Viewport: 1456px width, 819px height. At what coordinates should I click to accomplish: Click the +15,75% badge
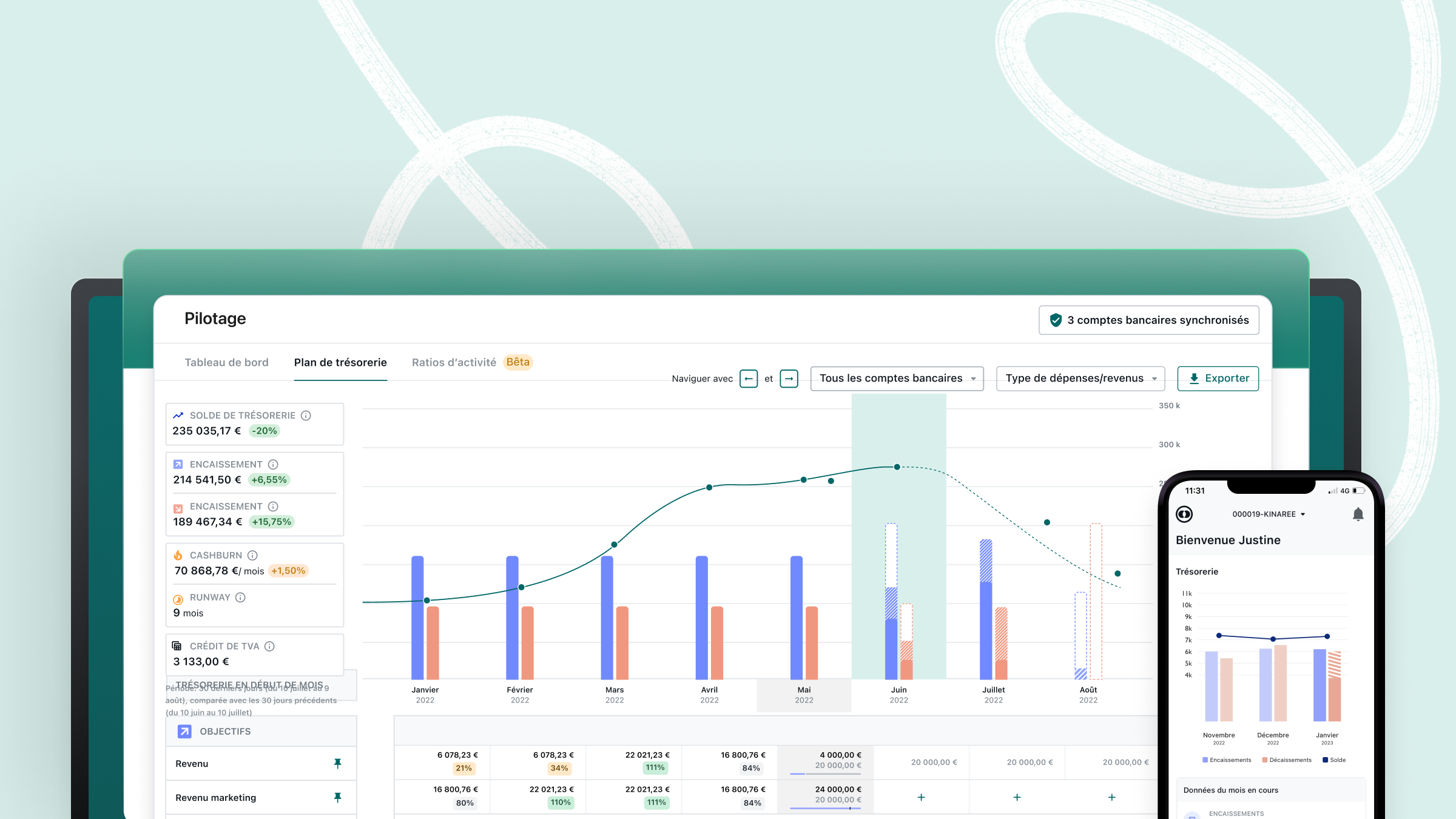point(272,522)
